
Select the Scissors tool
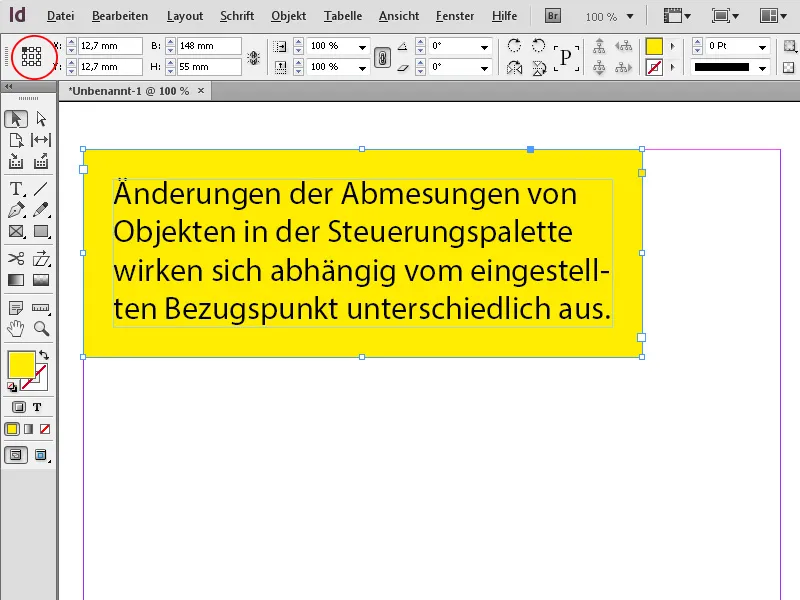click(16, 259)
